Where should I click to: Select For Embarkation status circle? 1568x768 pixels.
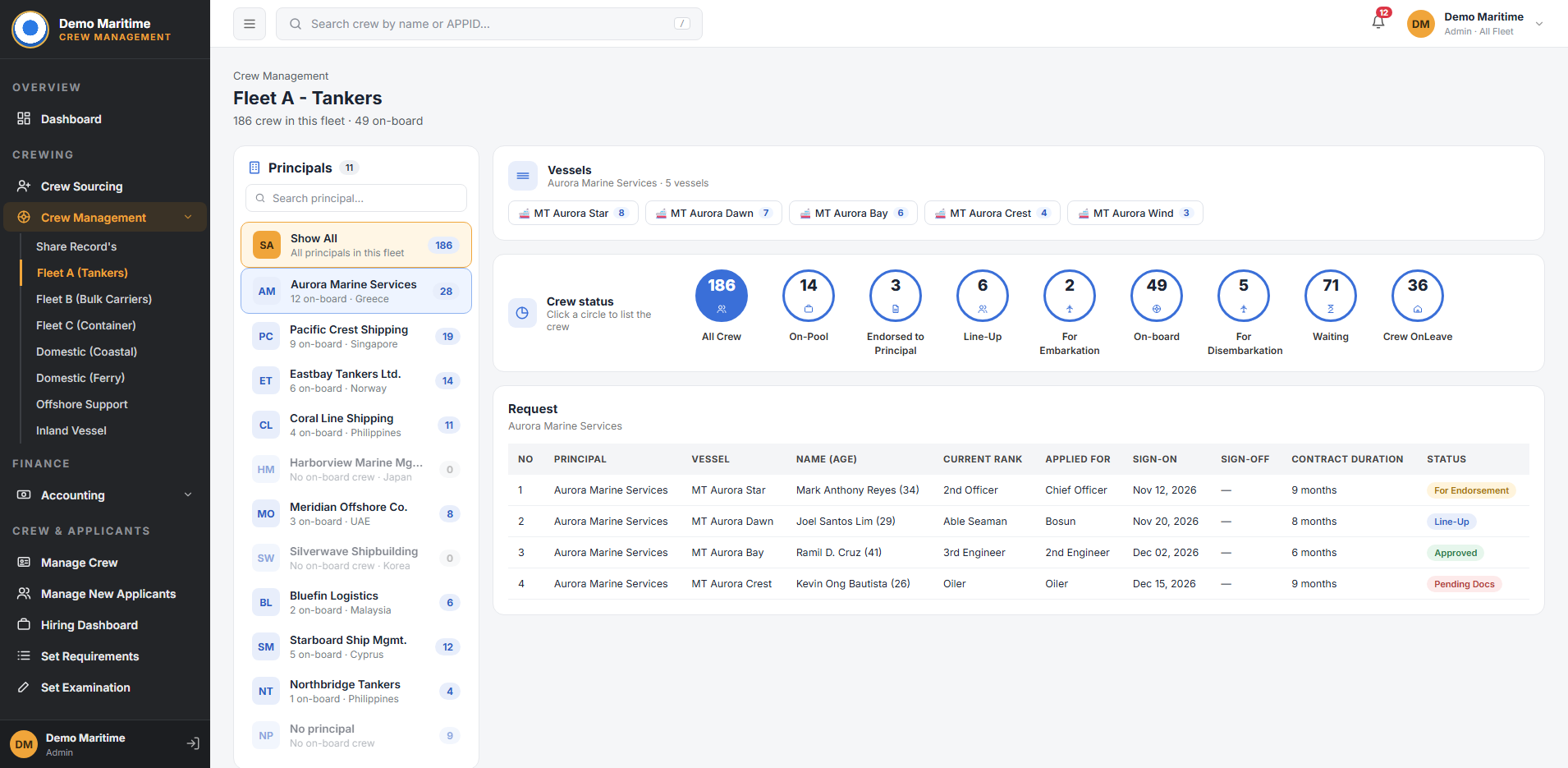pos(1070,296)
